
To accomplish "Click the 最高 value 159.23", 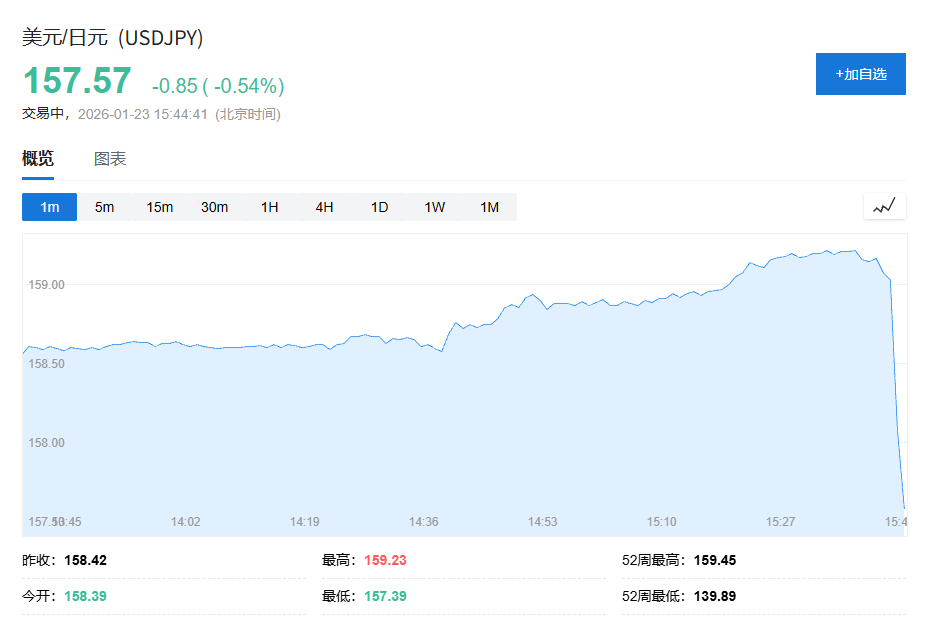I will click(385, 560).
